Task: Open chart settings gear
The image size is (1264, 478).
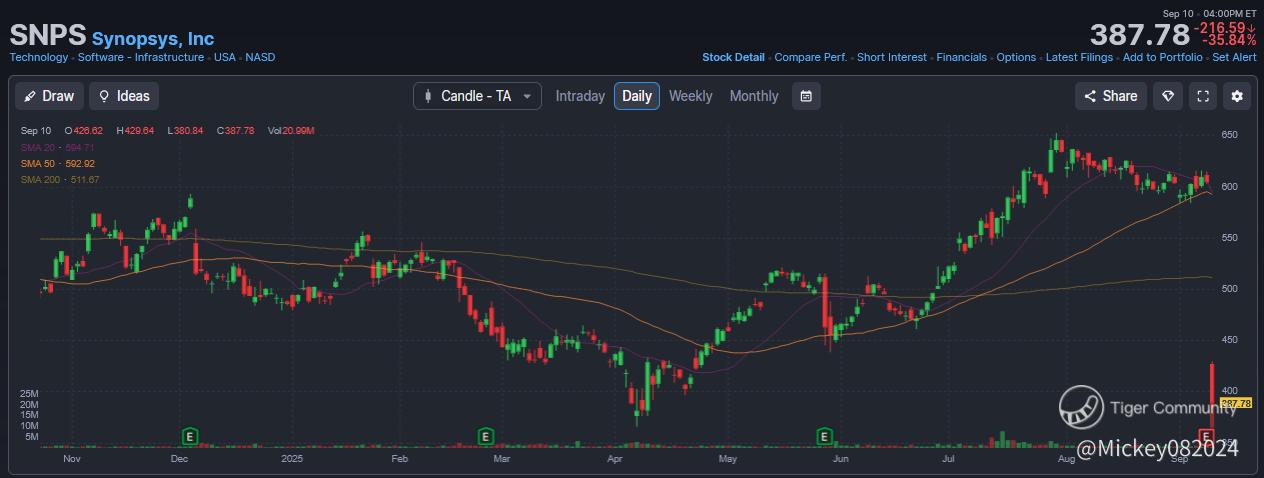Action: (x=1237, y=96)
